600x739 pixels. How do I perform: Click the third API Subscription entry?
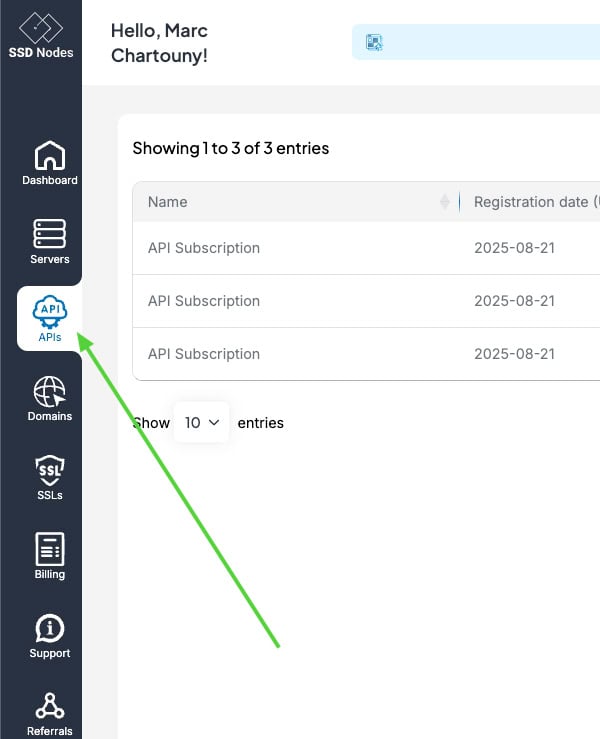coord(204,354)
